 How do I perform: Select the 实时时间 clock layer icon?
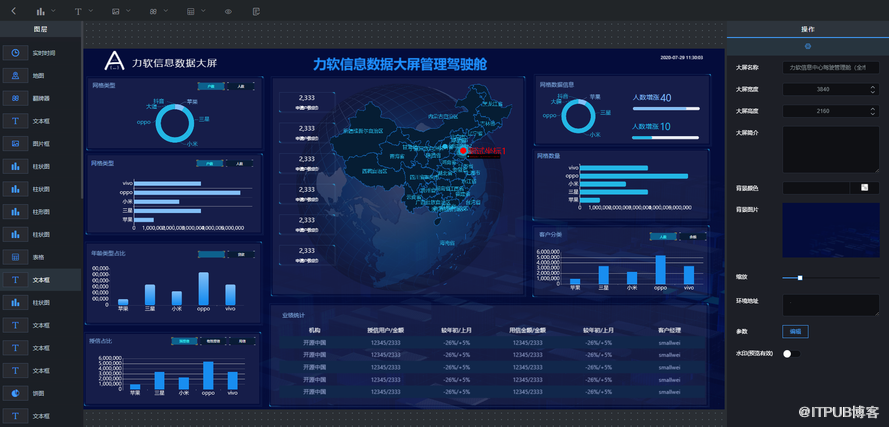pos(16,52)
